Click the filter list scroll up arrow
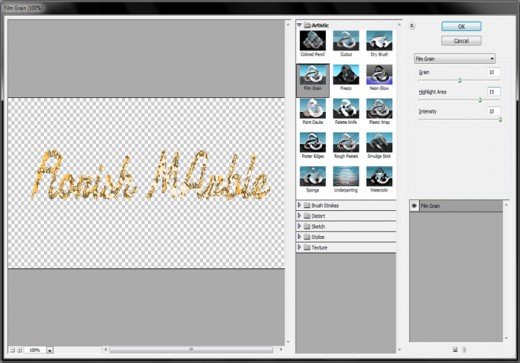The width and height of the screenshot is (520, 363). 399,25
